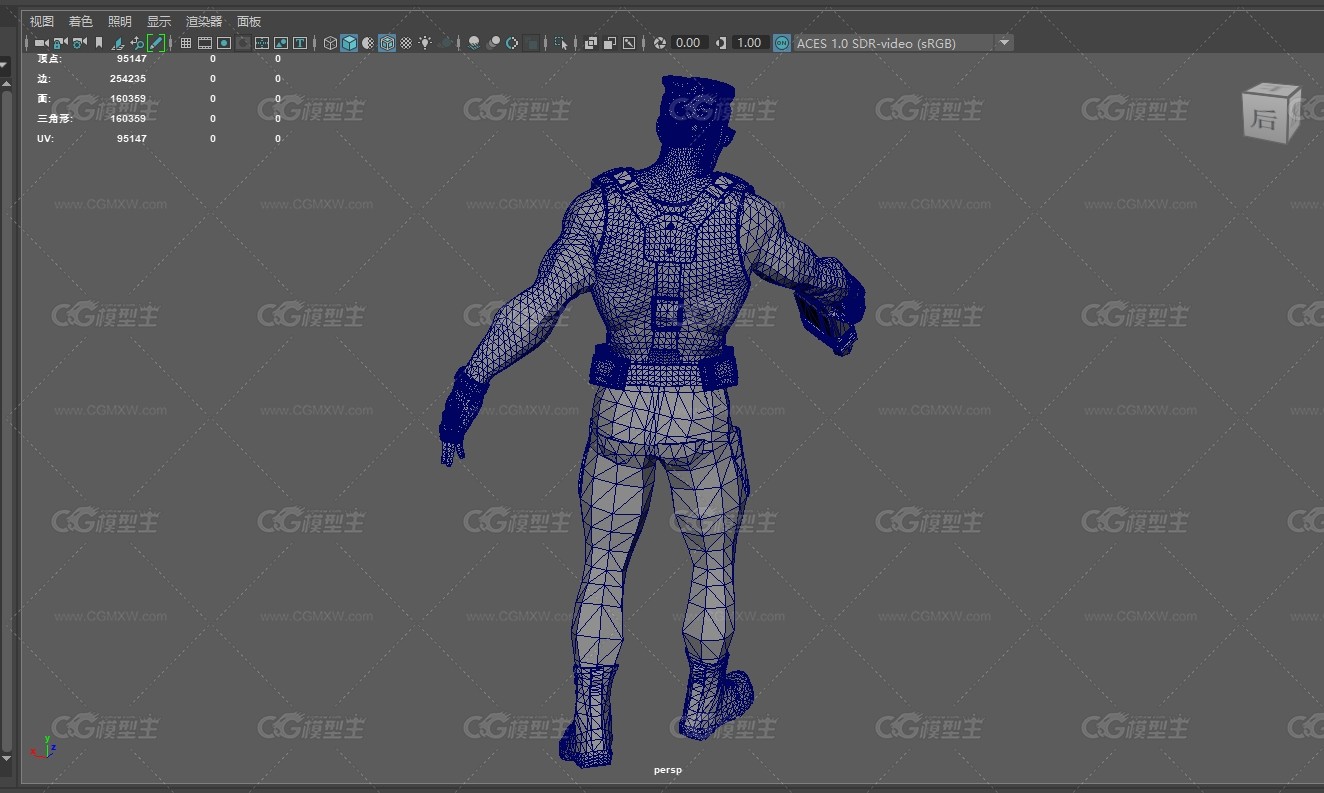Click the 面 count 160359
1324x793 pixels.
[x=128, y=99]
